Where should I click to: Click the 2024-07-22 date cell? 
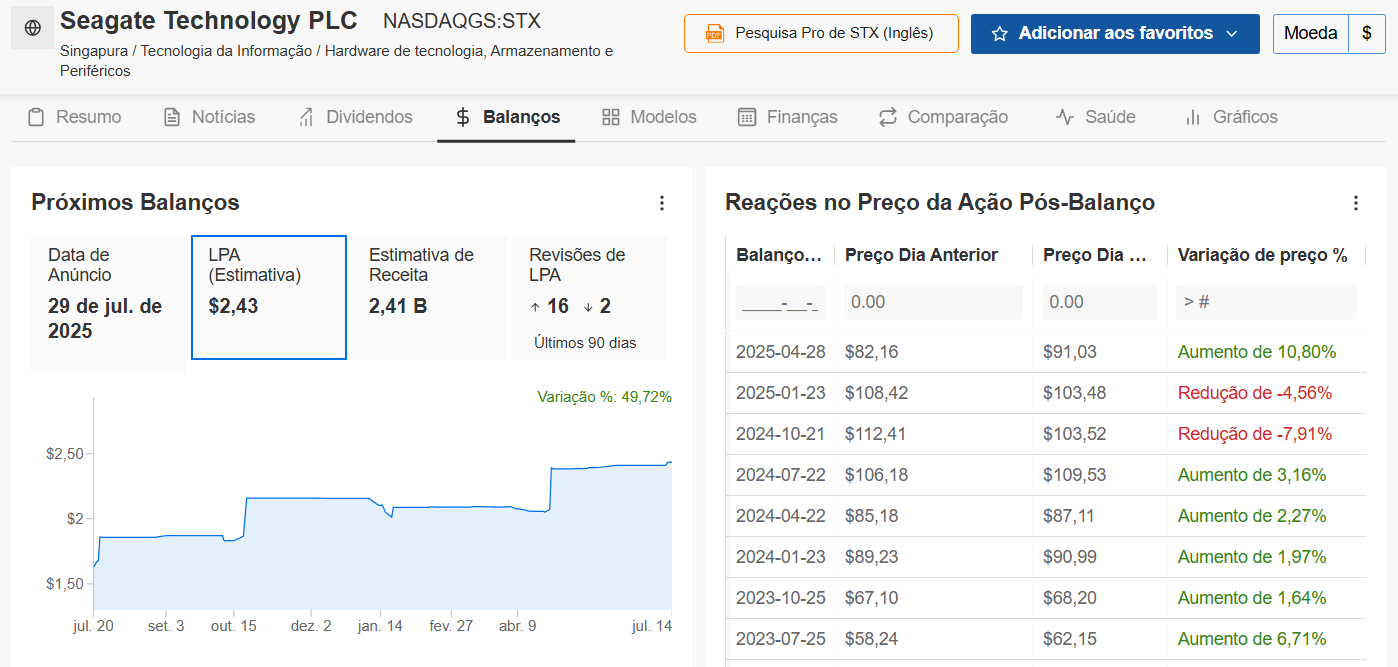781,475
